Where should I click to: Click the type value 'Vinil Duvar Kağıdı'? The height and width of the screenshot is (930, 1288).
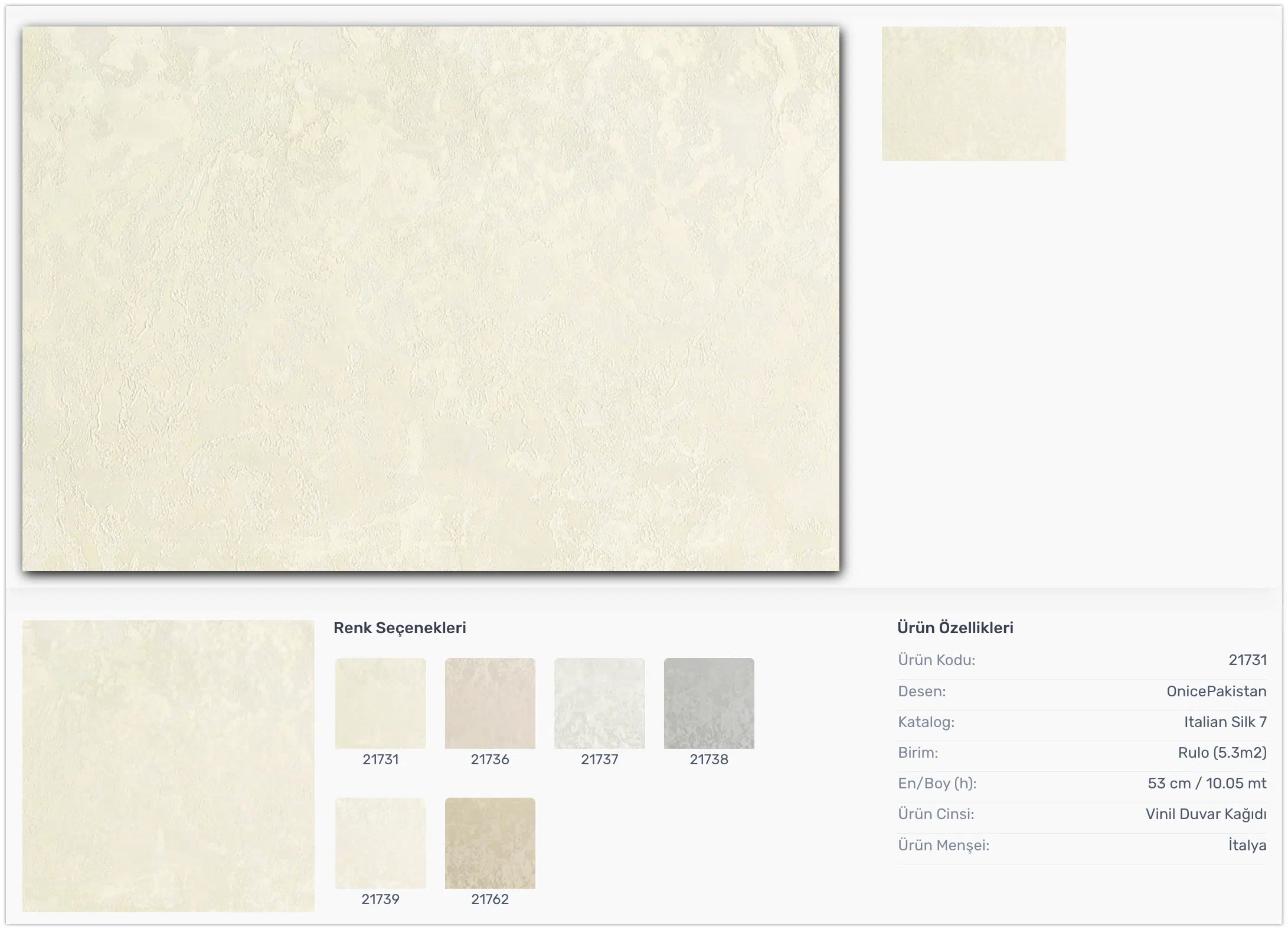tap(1206, 814)
